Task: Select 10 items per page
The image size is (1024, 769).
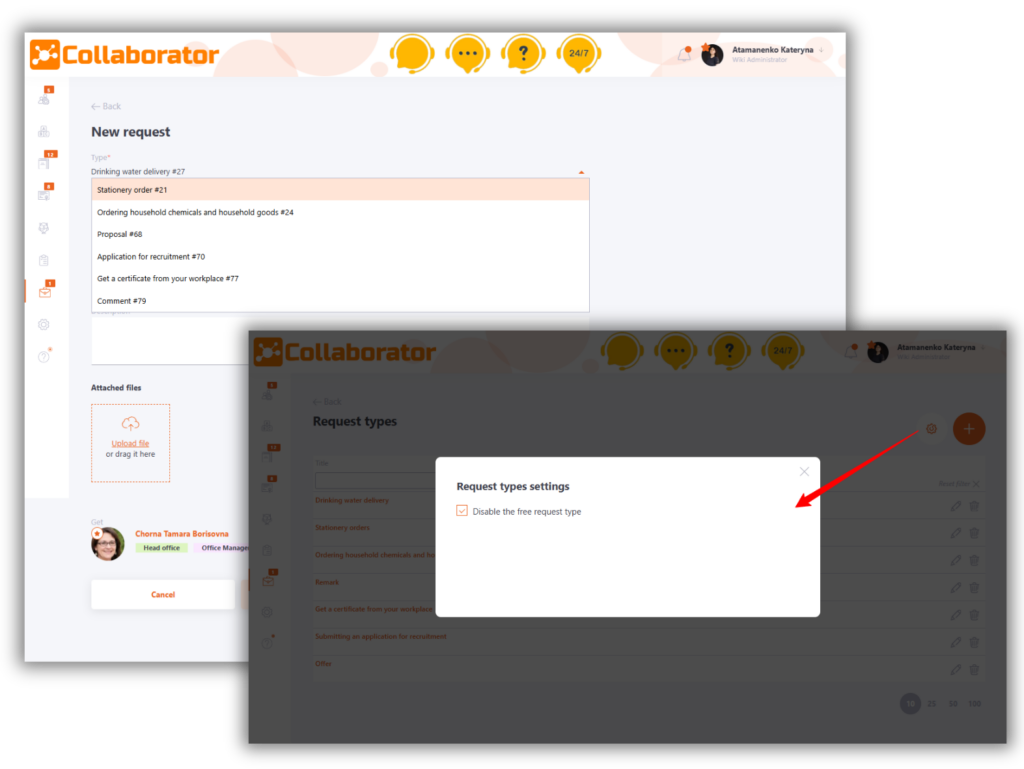Action: [910, 703]
